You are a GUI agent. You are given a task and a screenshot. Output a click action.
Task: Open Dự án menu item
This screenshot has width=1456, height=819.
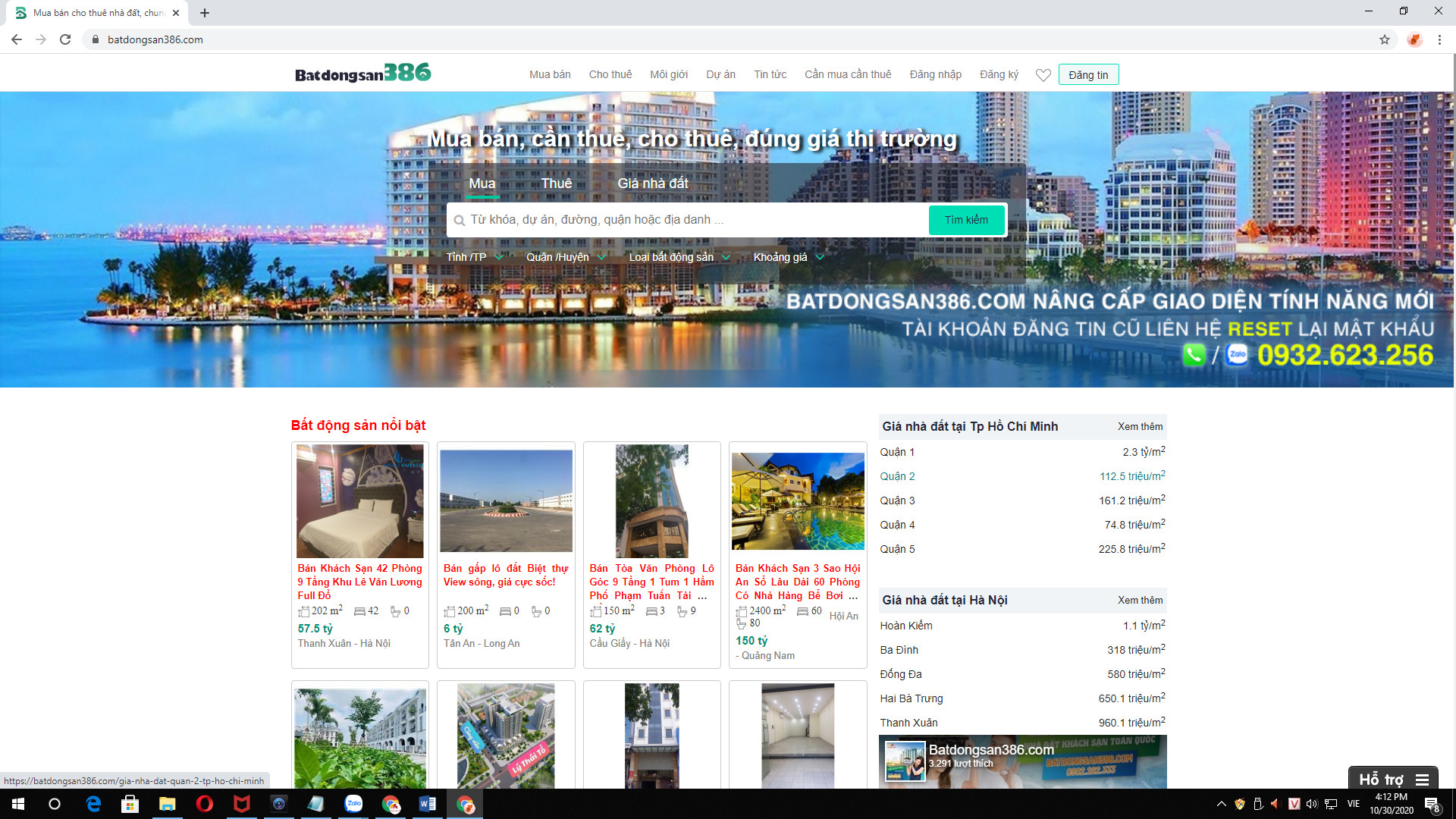coord(721,74)
